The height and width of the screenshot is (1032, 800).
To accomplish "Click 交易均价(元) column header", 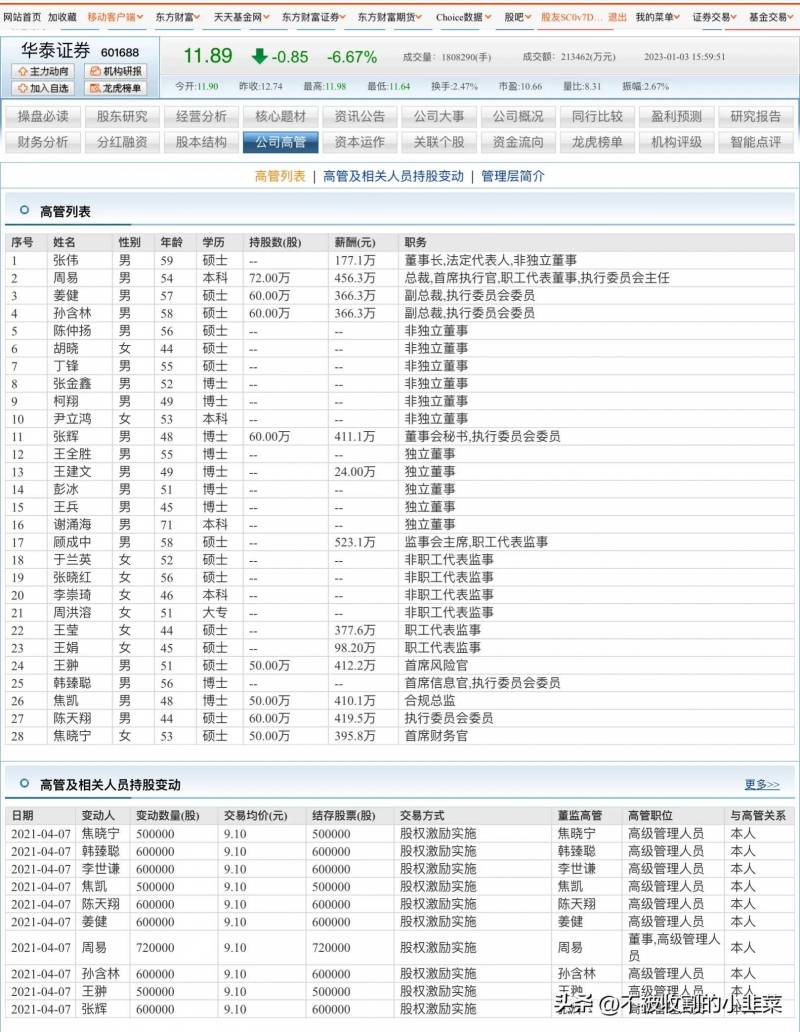I will pos(255,815).
